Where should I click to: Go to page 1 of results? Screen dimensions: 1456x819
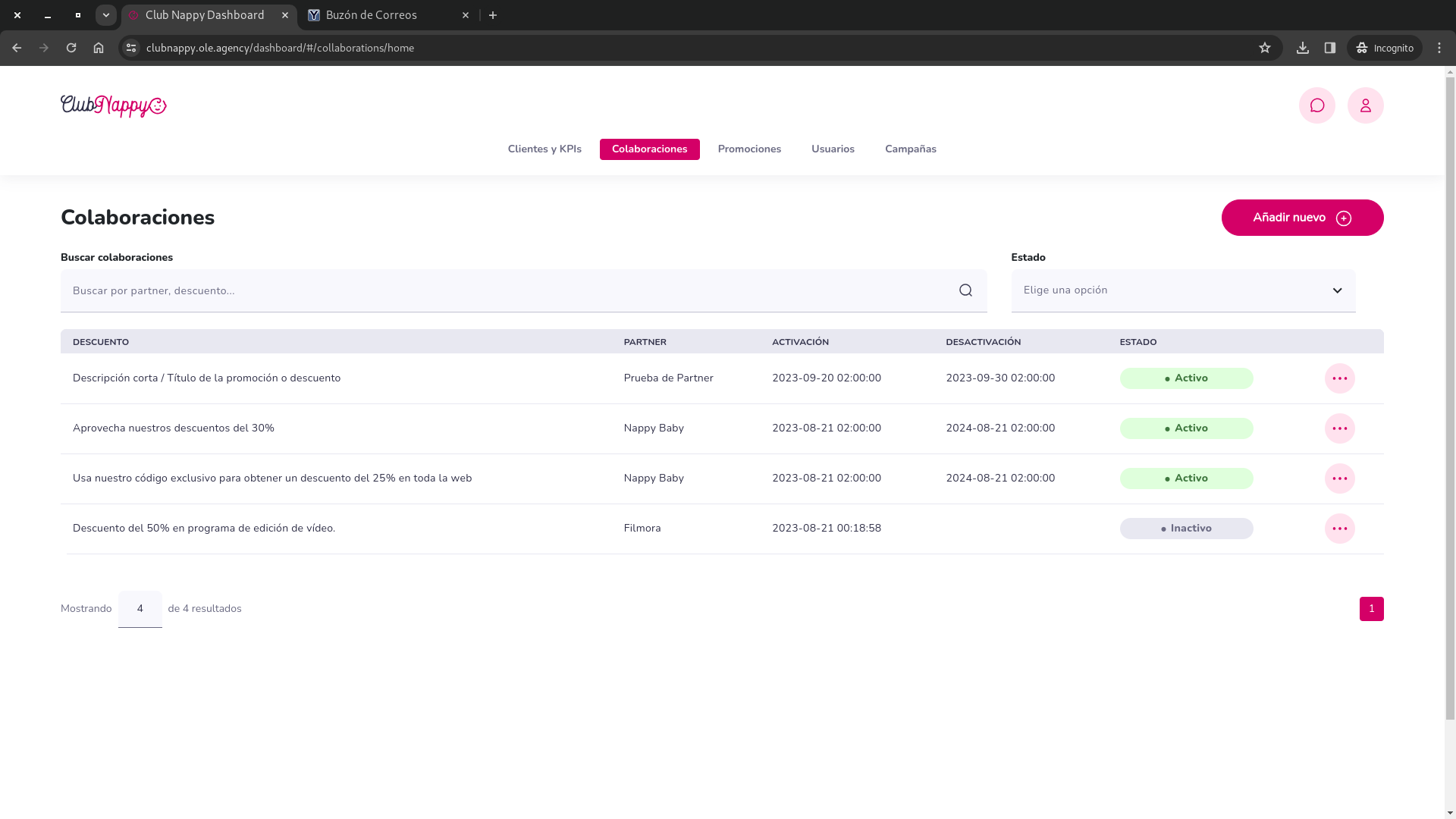(1371, 609)
